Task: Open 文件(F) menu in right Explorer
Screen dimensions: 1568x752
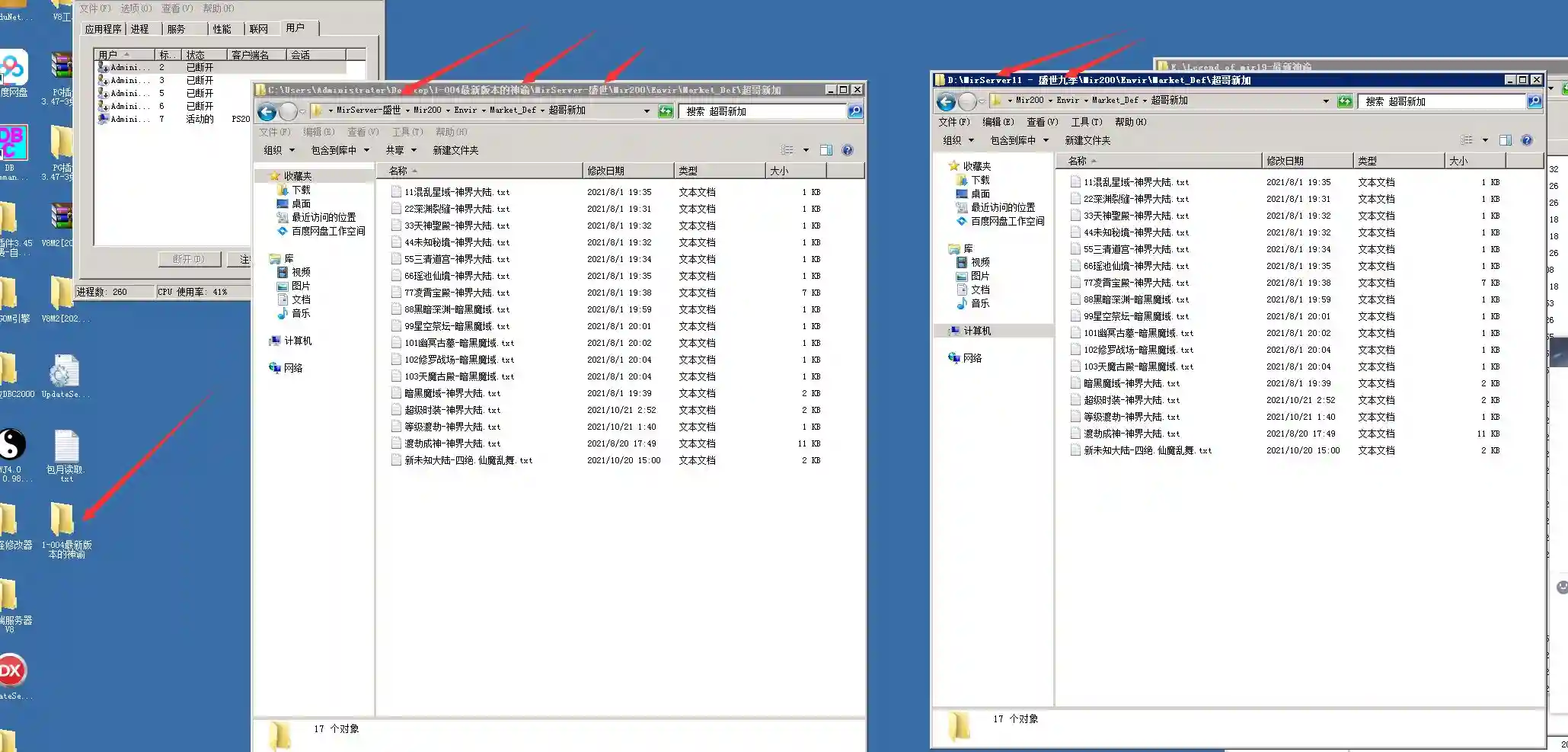Action: coord(954,122)
